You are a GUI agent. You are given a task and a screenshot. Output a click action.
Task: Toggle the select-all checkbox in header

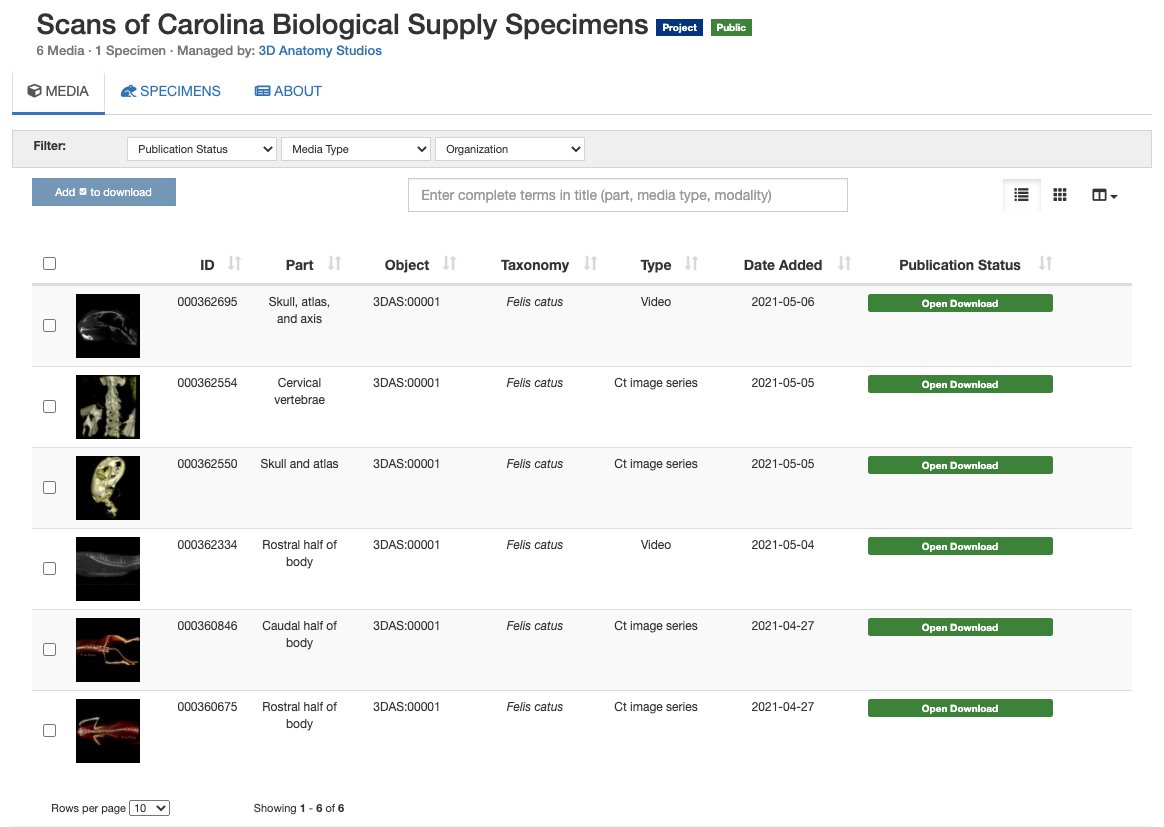pyautogui.click(x=50, y=264)
